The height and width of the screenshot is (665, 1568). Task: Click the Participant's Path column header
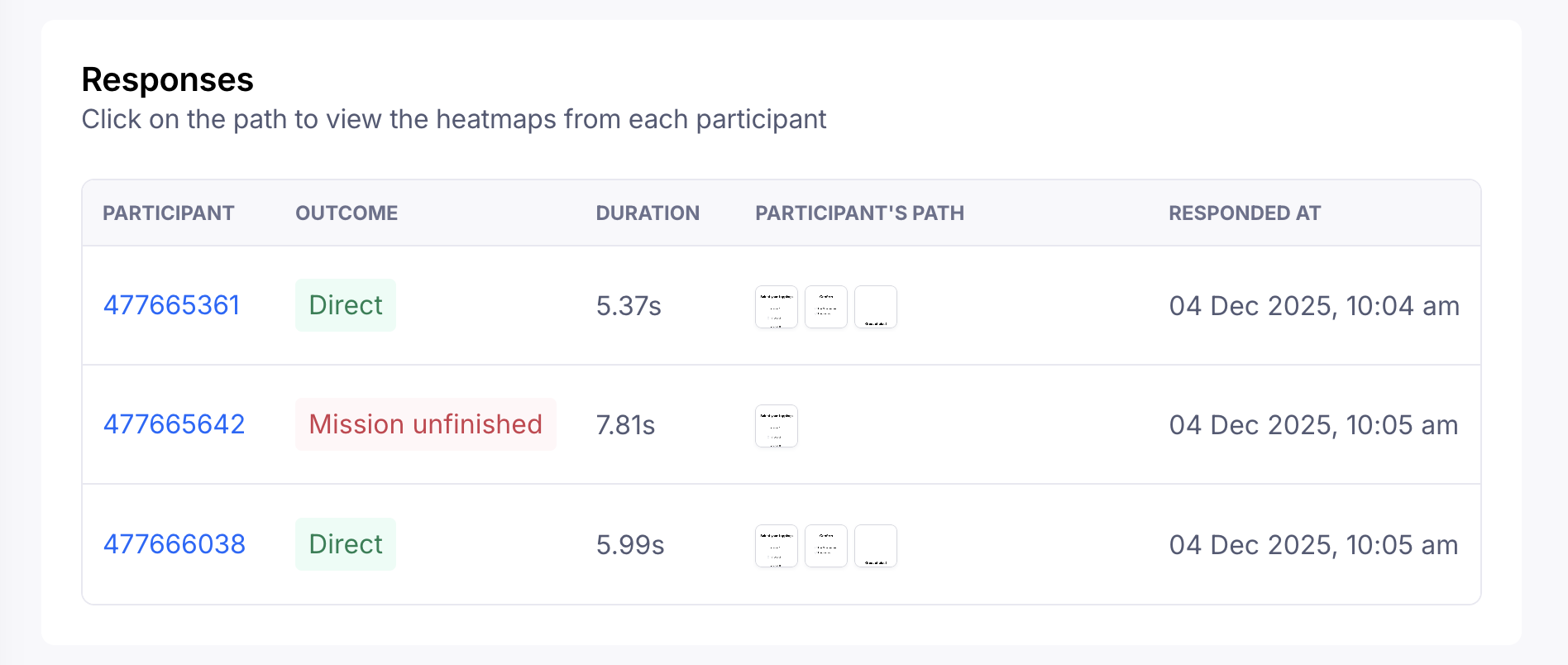(x=859, y=213)
